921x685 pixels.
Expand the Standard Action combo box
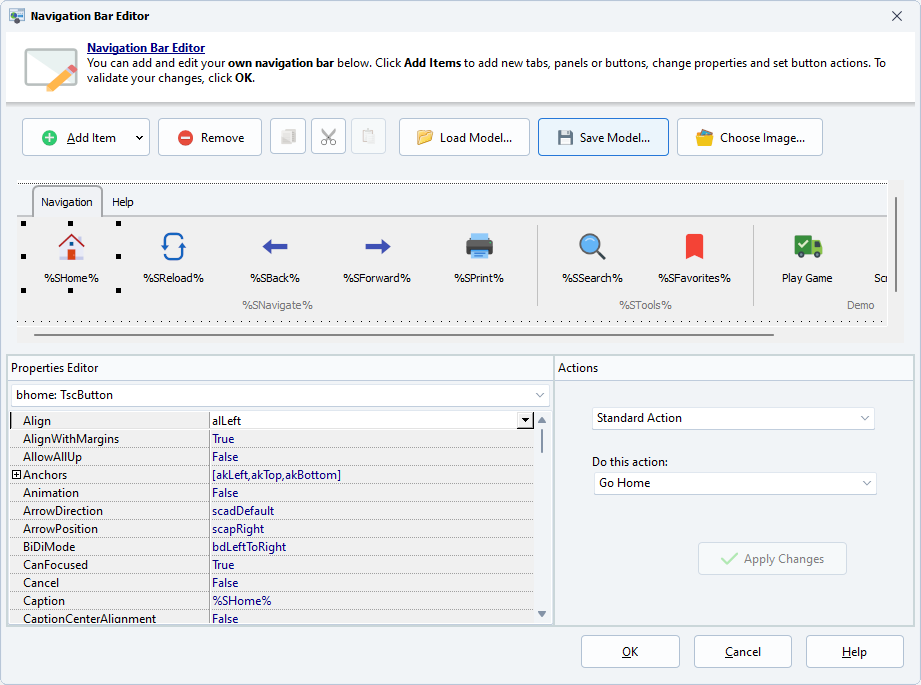733,418
